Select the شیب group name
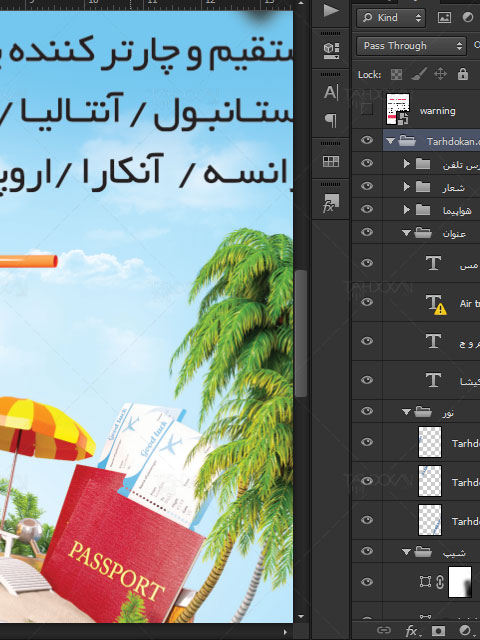 tap(454, 553)
